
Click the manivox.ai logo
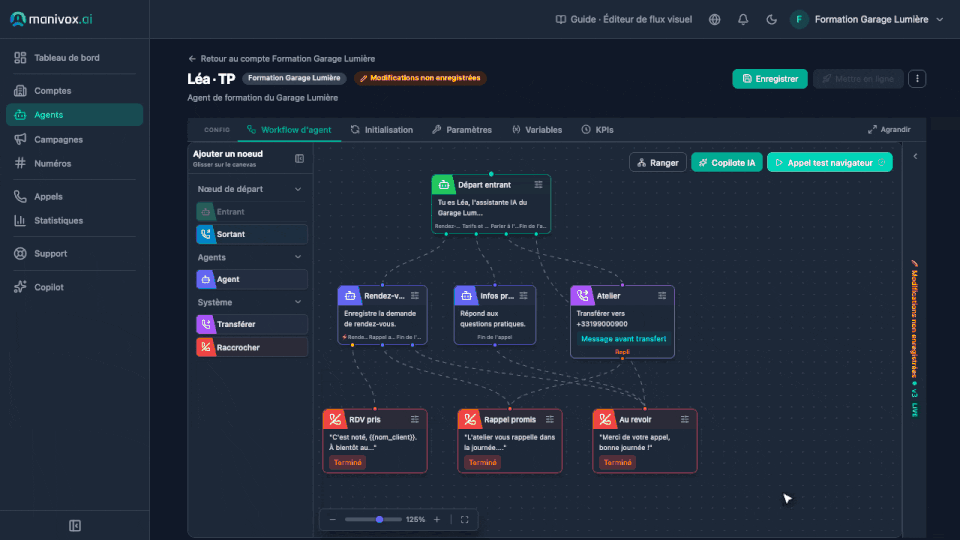click(x=51, y=19)
